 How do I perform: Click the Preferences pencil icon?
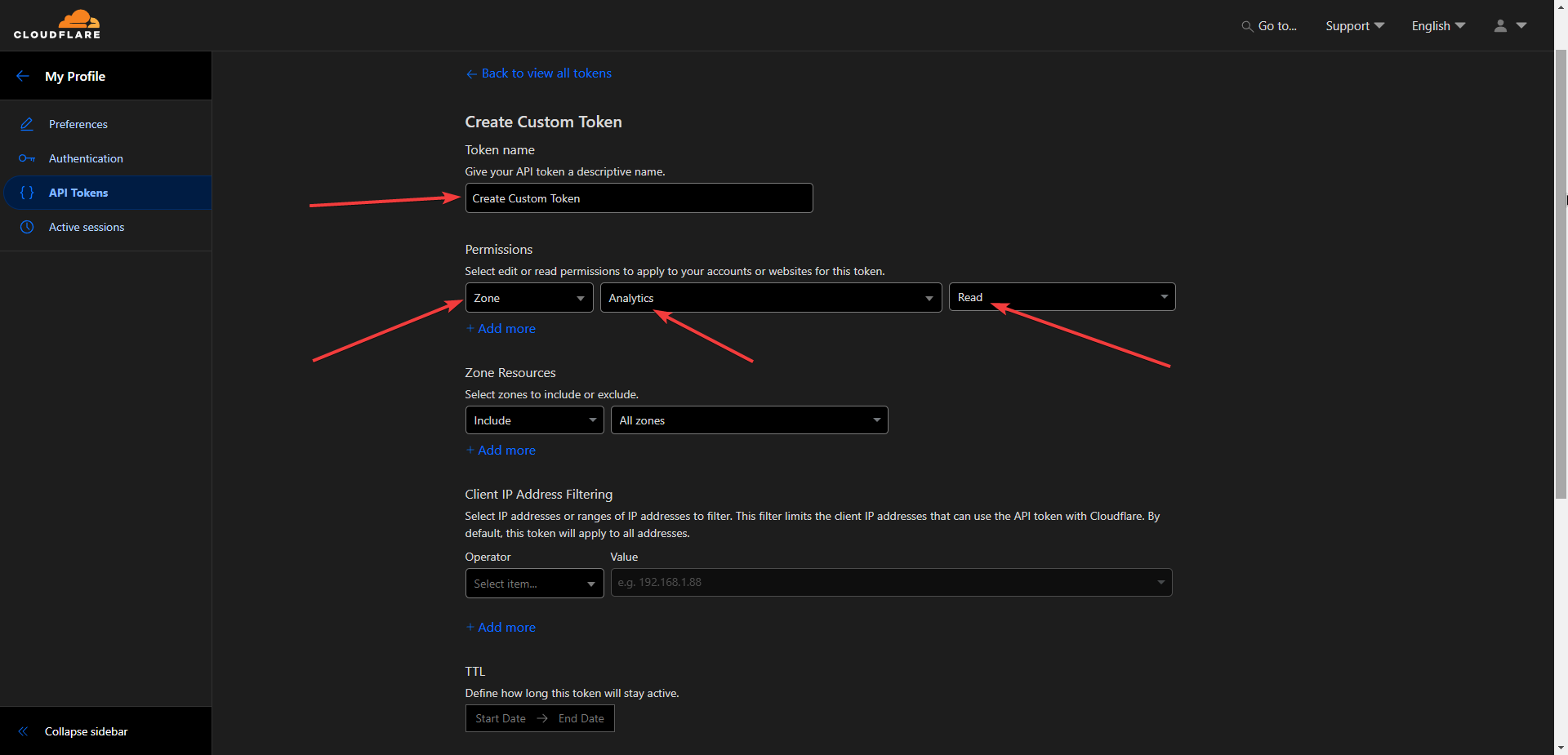pyautogui.click(x=27, y=124)
